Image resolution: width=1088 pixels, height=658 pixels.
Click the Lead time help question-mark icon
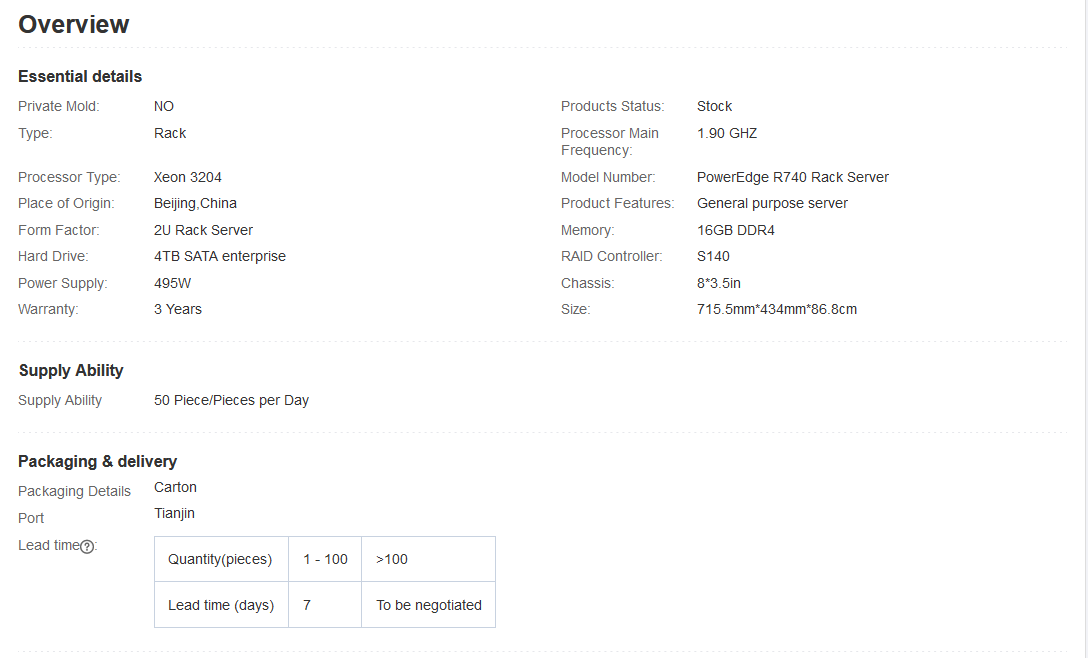(87, 546)
